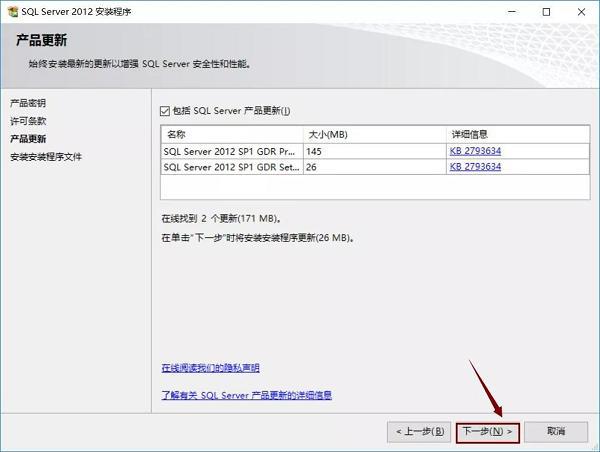
Task: Click the 上一步(B) back button
Action: click(418, 431)
